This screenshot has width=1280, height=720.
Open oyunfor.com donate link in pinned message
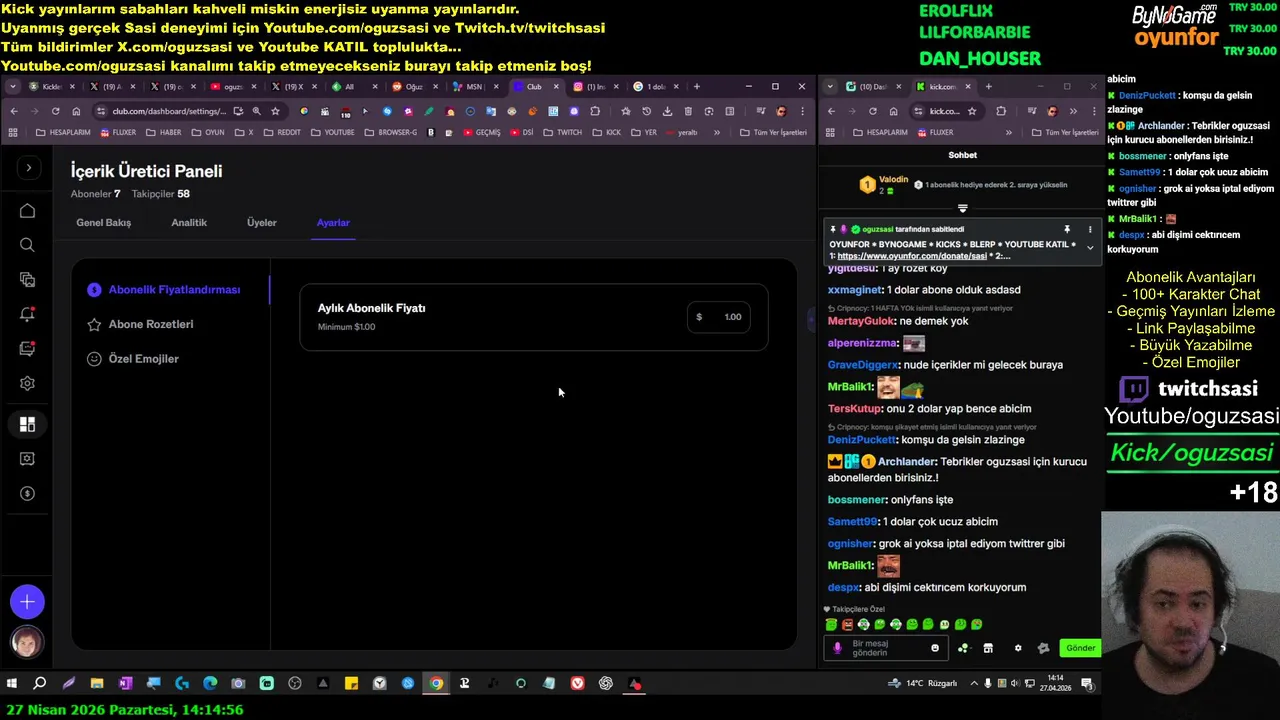point(912,256)
